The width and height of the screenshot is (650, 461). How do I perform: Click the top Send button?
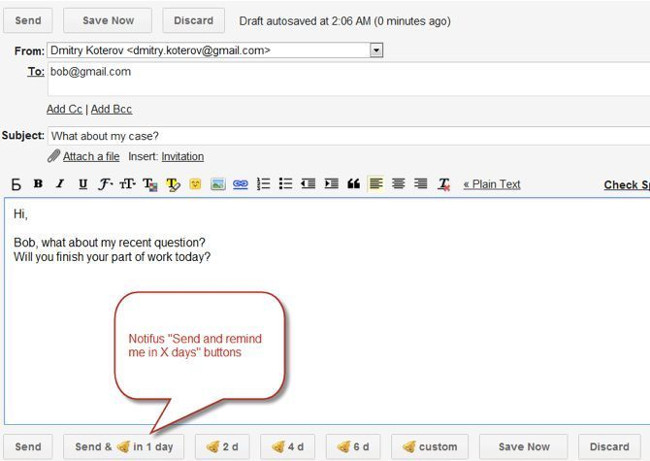(28, 20)
